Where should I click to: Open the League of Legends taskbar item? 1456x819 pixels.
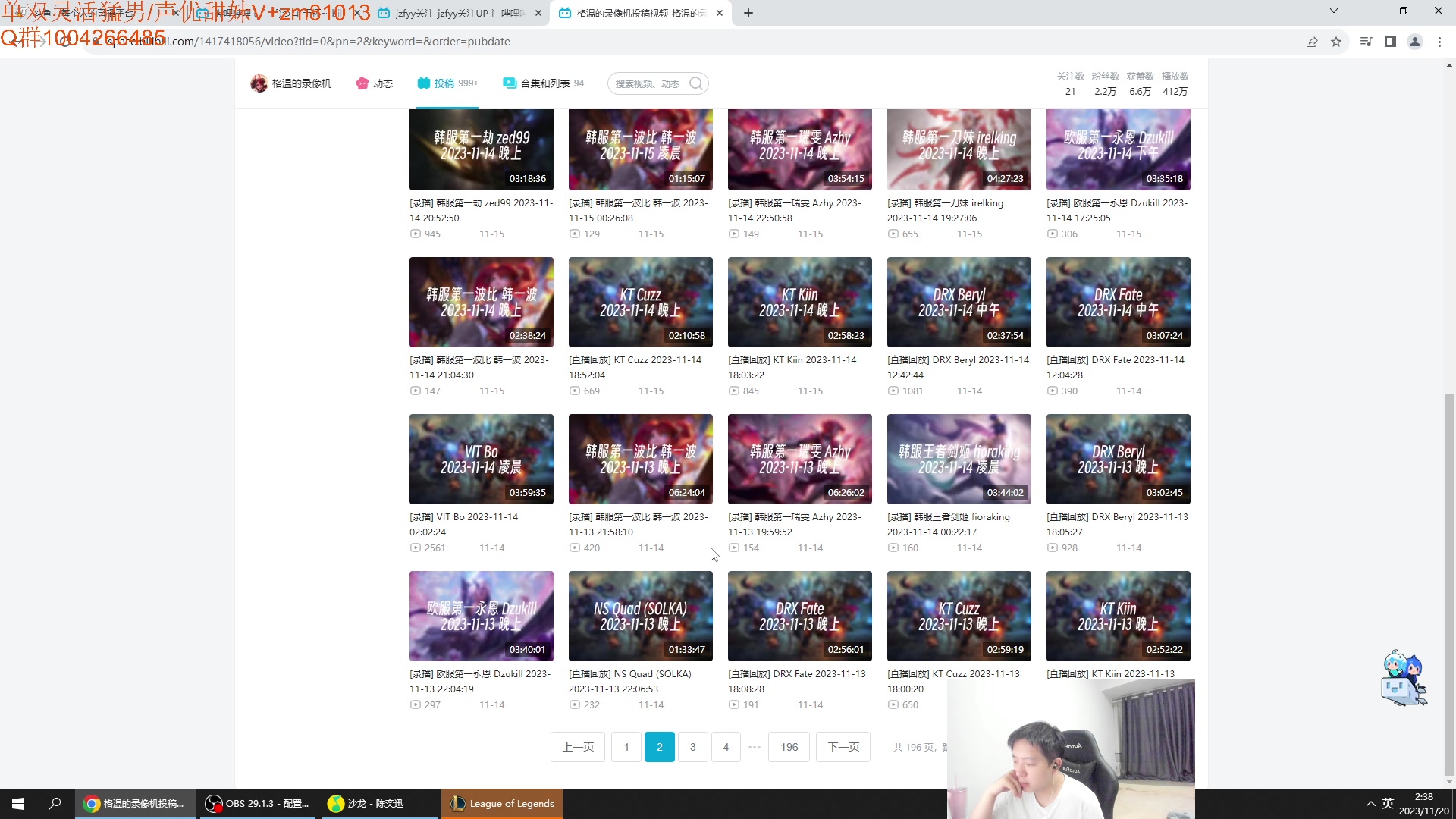502,804
